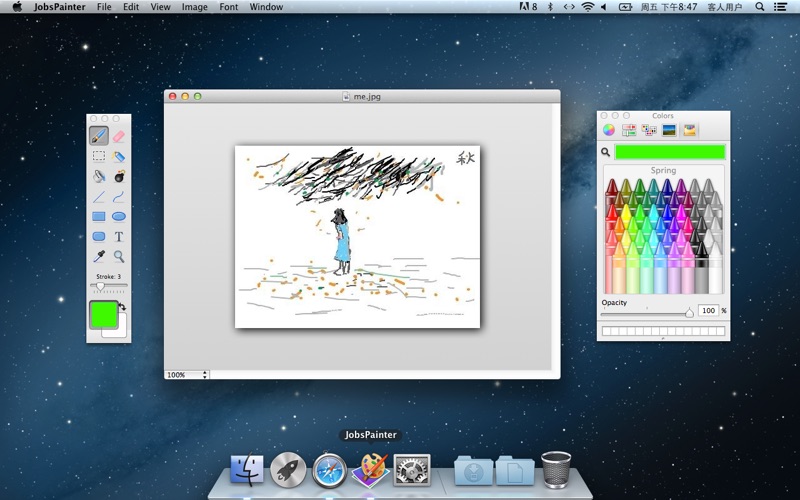Click the volume speaker icon in menu bar
This screenshot has width=800, height=500.
[604, 7]
